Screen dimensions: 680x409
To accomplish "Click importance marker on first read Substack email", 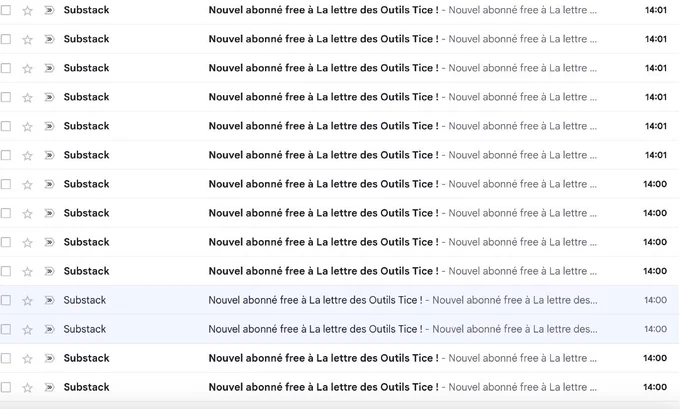I will click(49, 300).
